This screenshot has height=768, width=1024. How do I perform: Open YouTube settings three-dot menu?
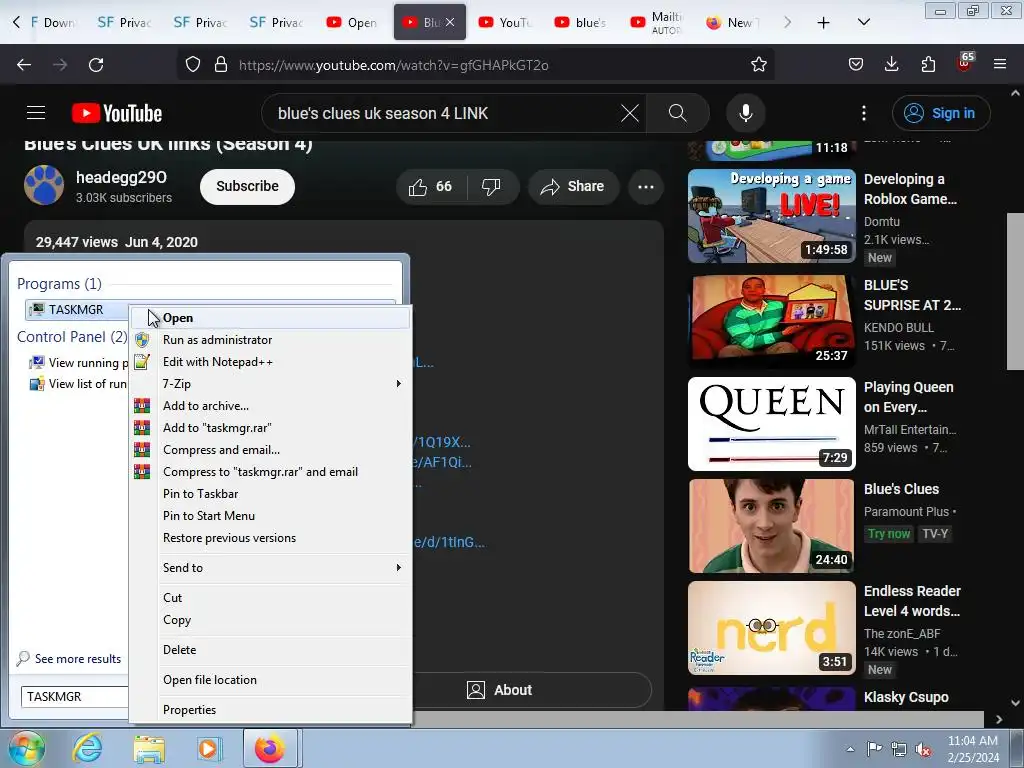[864, 113]
